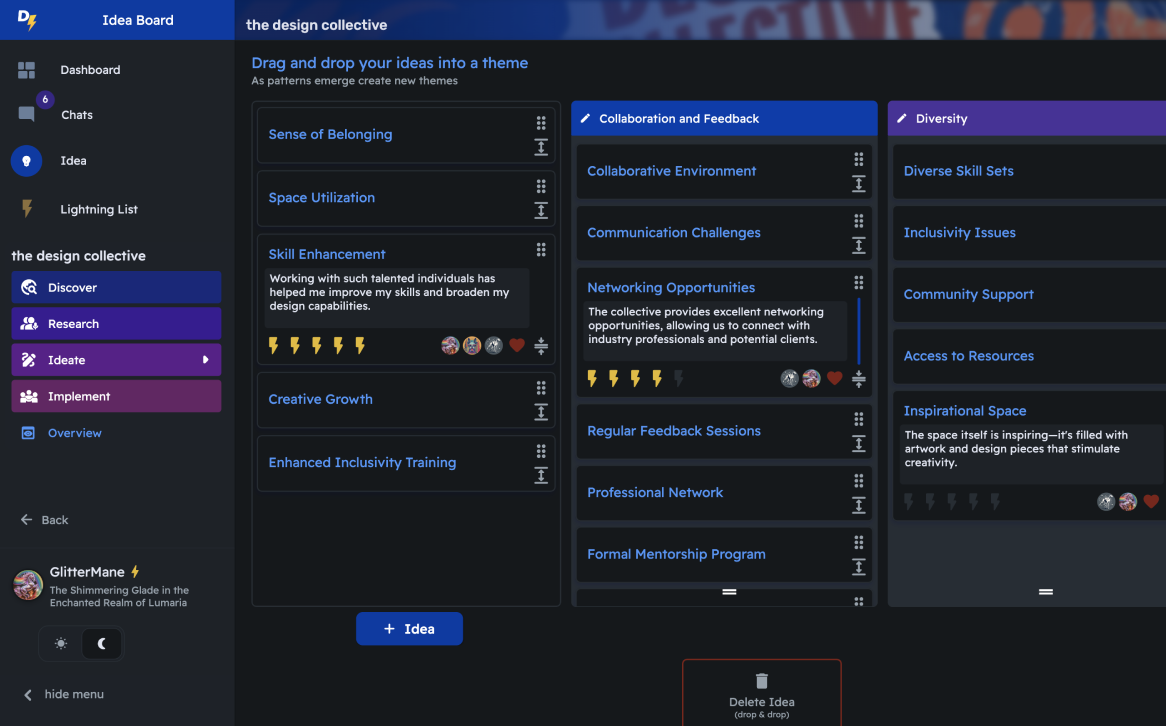This screenshot has width=1166, height=726.
Task: Open the Discover stage
Action: pyautogui.click(x=116, y=287)
